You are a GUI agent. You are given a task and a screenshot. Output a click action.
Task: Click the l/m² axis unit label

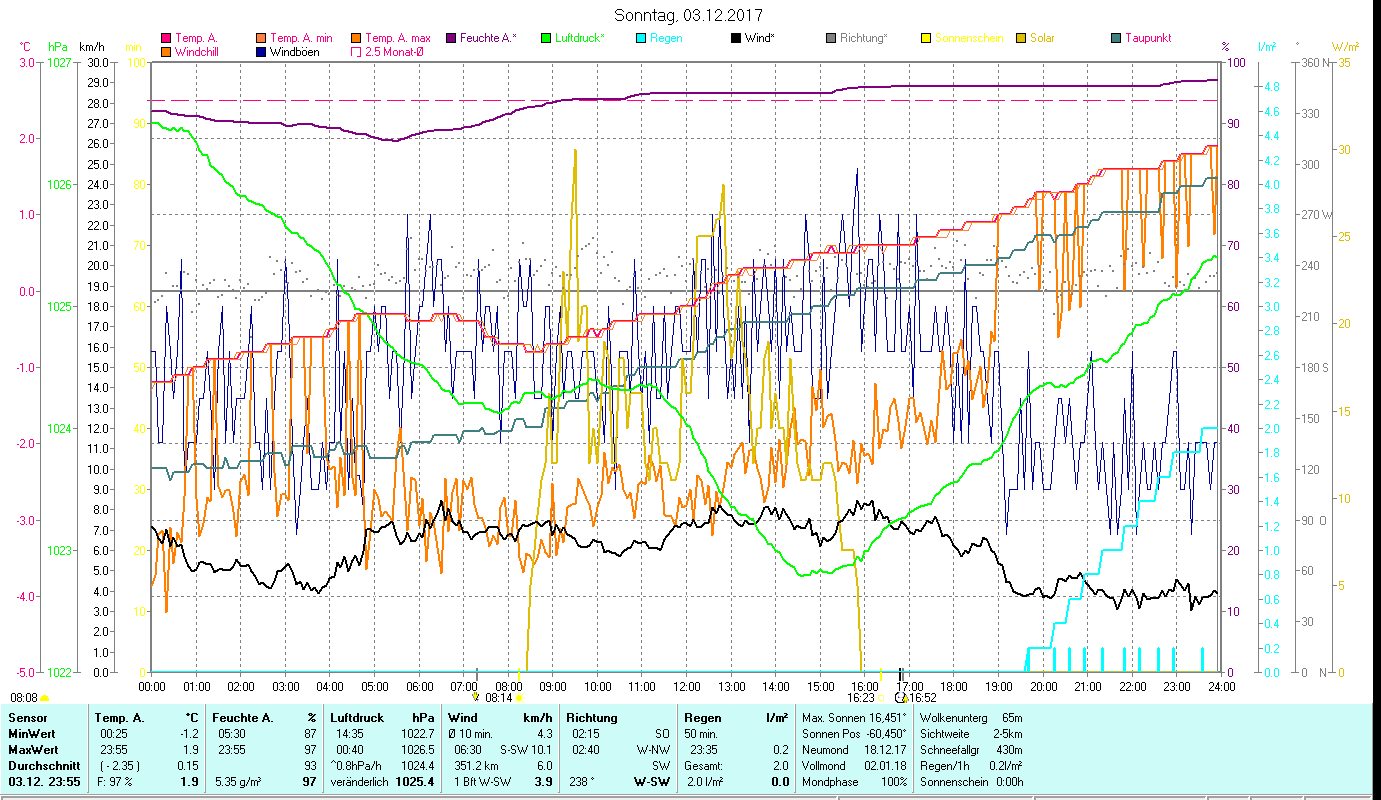pos(1267,47)
